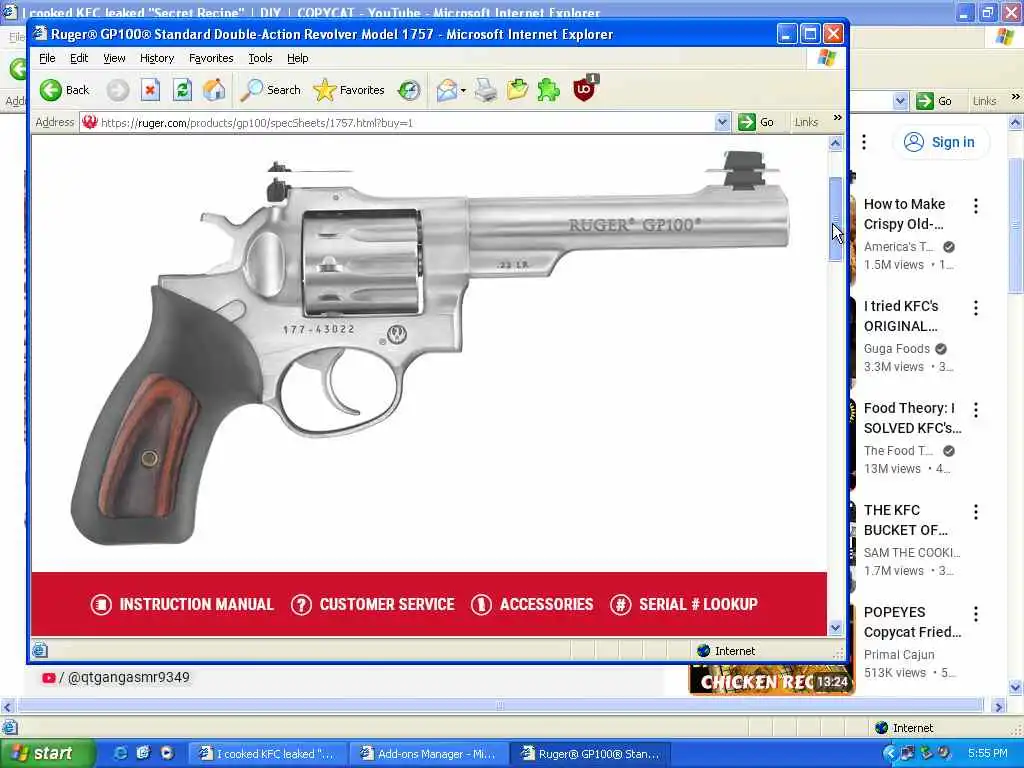The image size is (1024, 768).
Task: Expand Links chevron in the YouTube window
Action: click(1016, 97)
